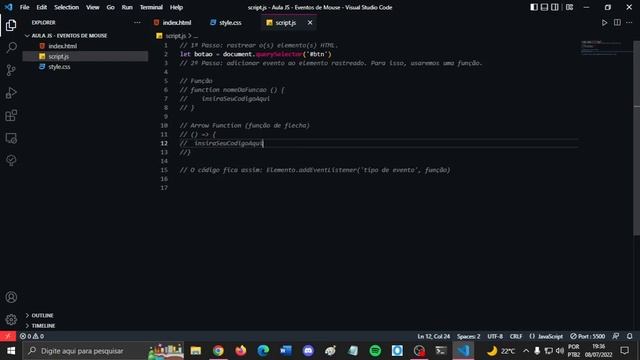Open Discord from the taskbar

(308, 351)
